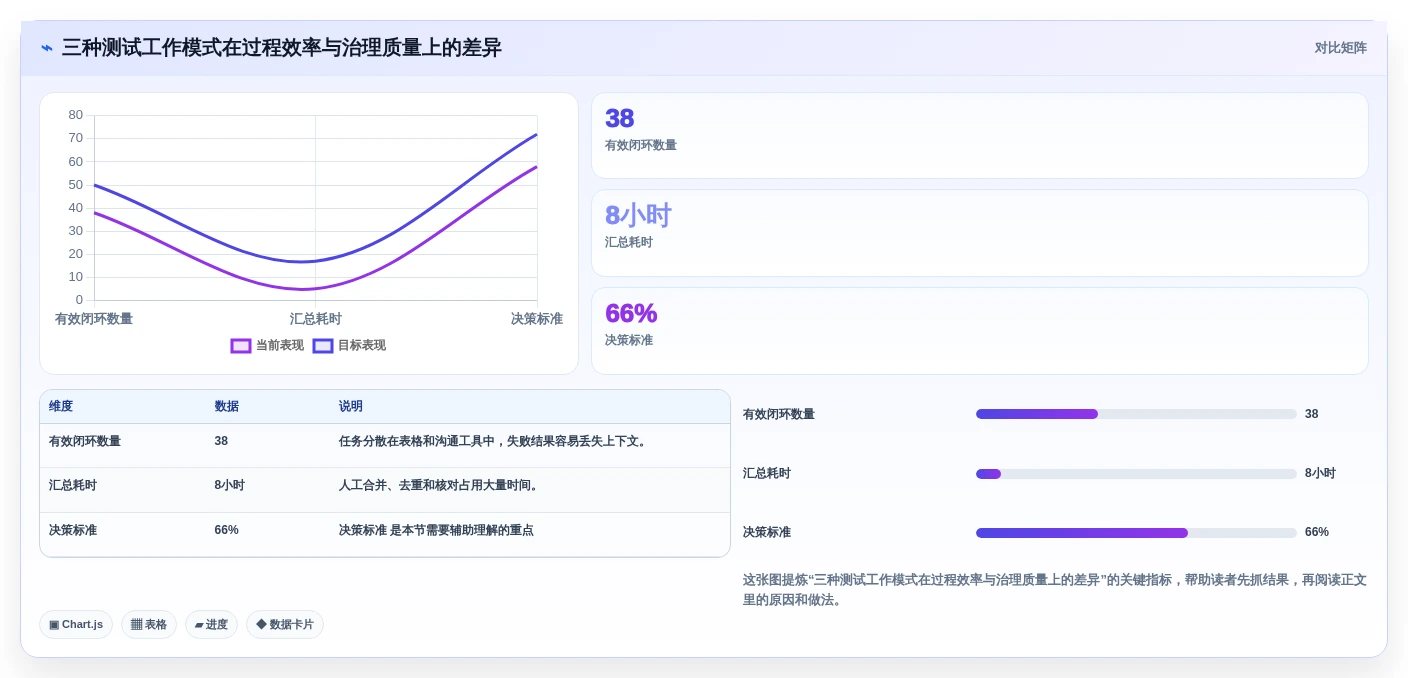
Task: Click the 38 metric card value
Action: [620, 118]
